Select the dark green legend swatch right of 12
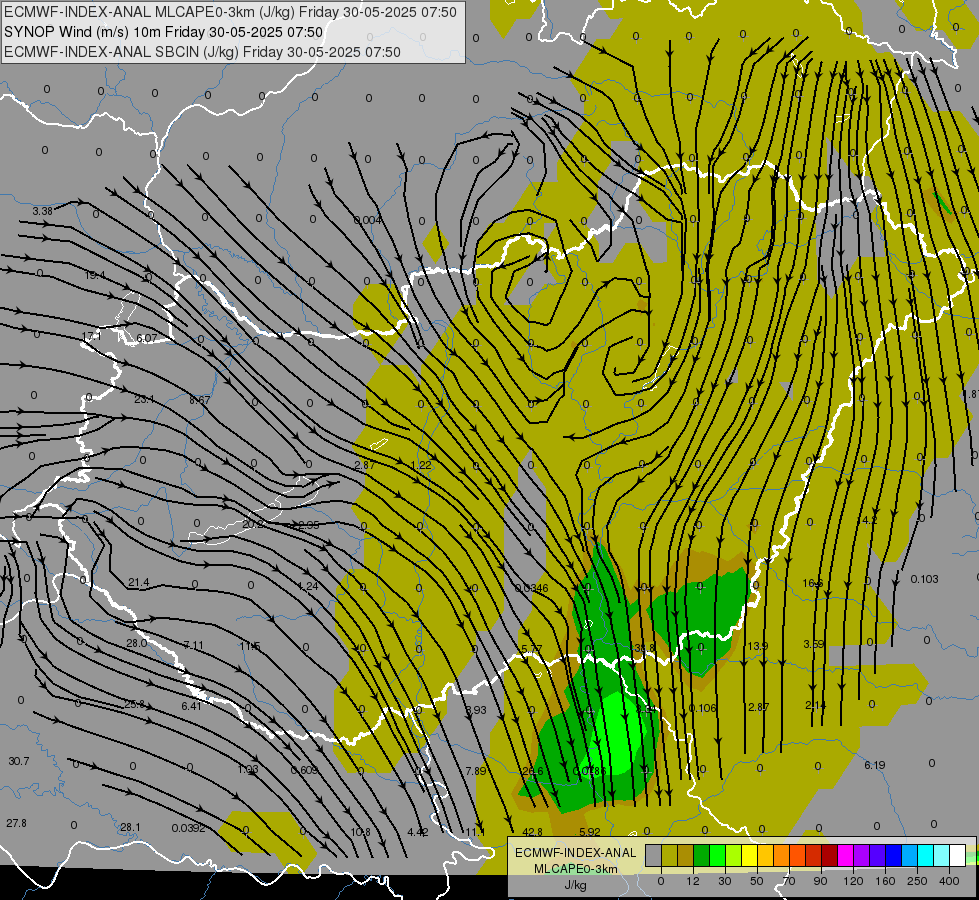This screenshot has height=900, width=979. point(702,855)
